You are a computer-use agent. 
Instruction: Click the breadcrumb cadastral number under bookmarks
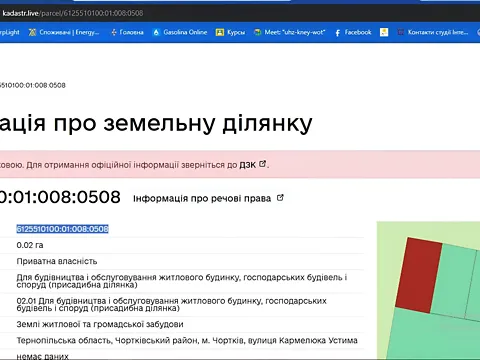tap(33, 85)
